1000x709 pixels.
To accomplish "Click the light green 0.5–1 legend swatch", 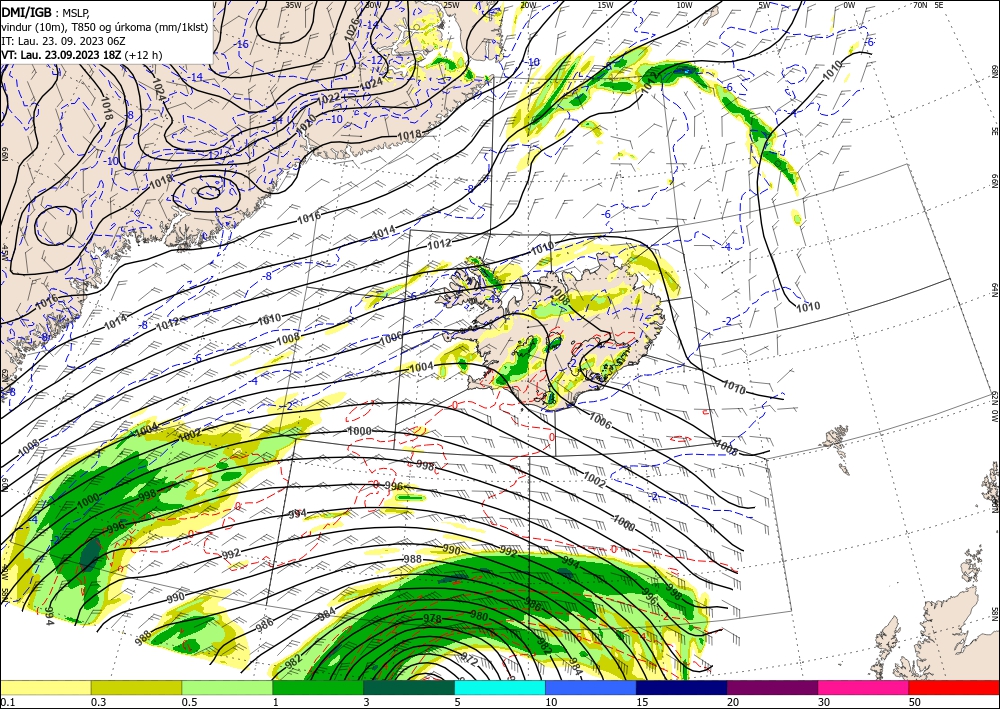I will pyautogui.click(x=227, y=687).
